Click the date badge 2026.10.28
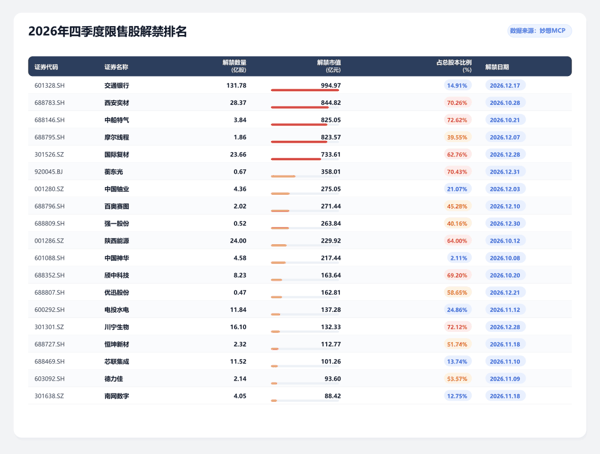 point(505,103)
